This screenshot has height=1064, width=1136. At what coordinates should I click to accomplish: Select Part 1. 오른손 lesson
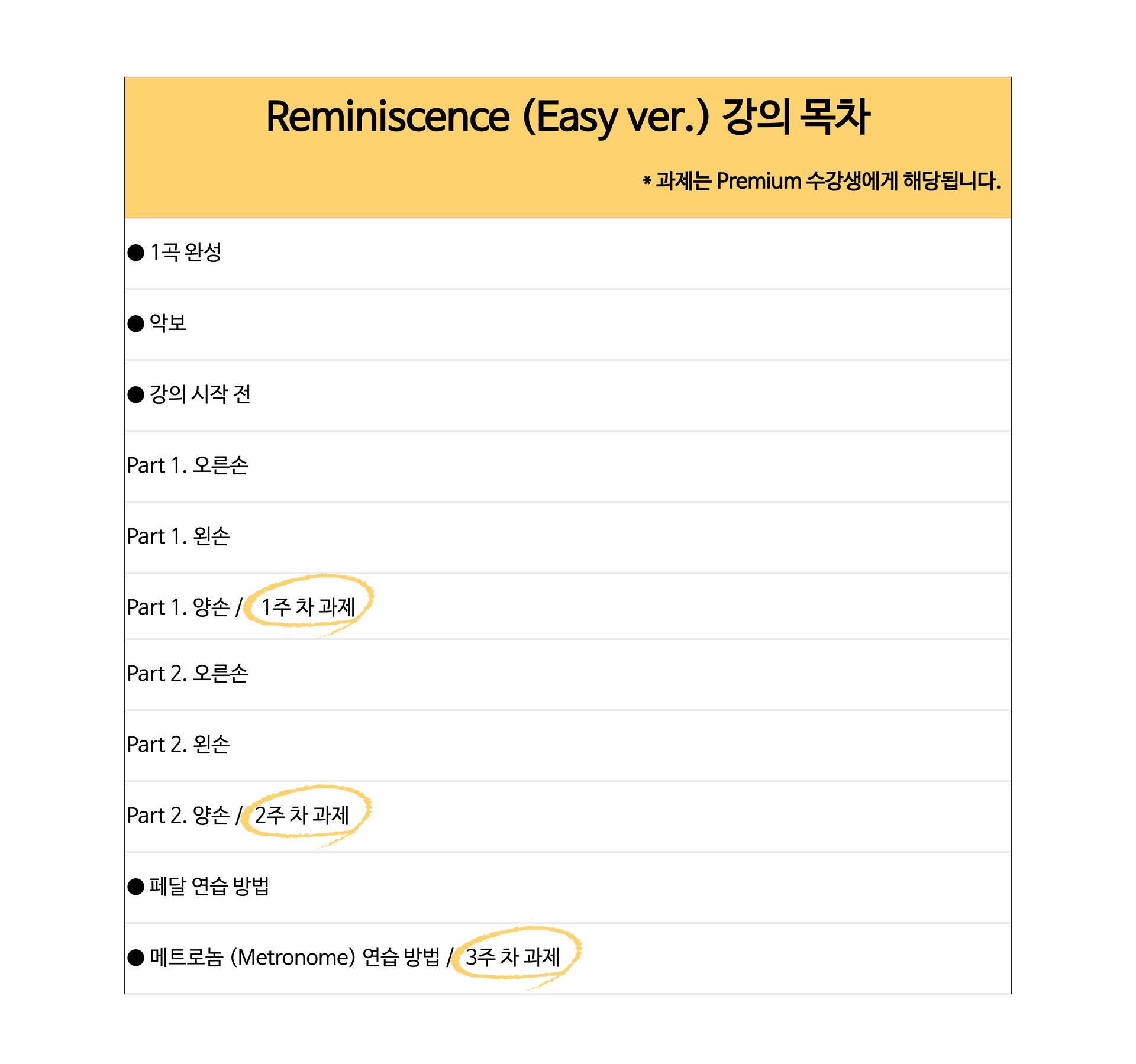pos(188,465)
